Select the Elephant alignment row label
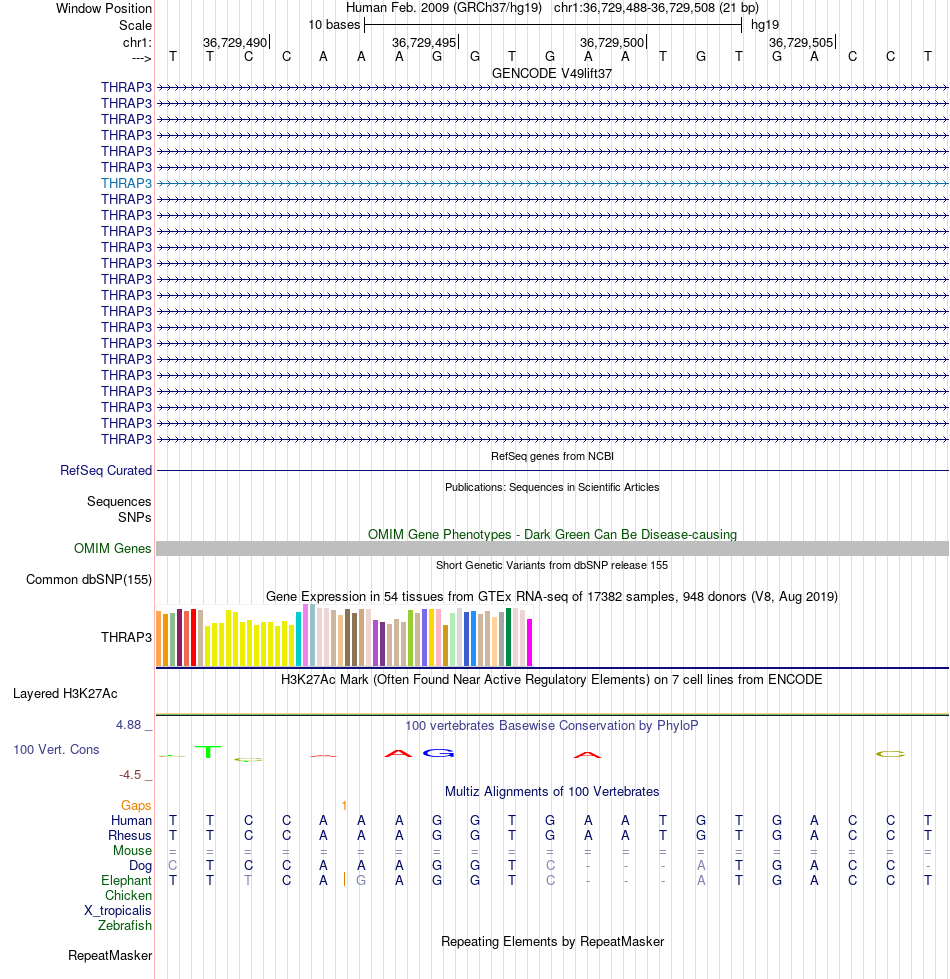 click(126, 880)
